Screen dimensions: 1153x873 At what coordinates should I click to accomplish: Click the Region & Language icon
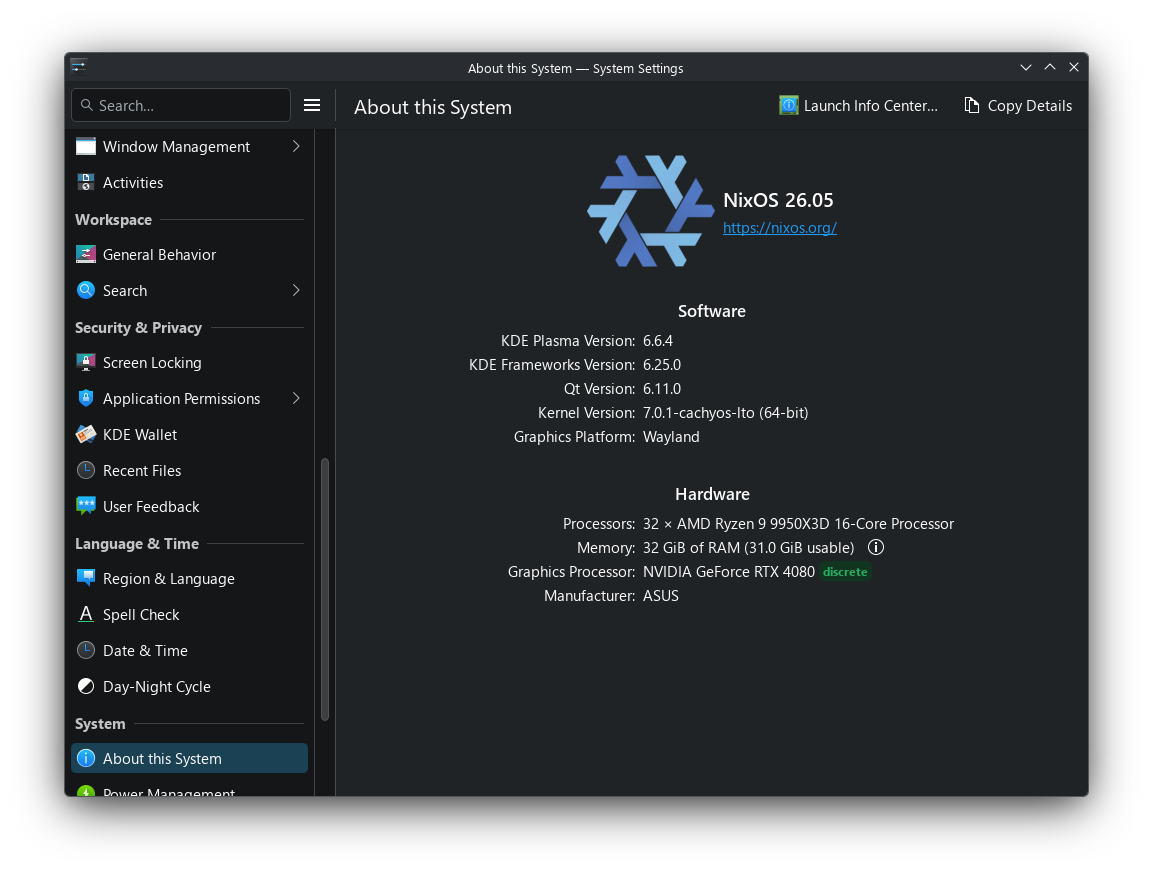tap(86, 579)
